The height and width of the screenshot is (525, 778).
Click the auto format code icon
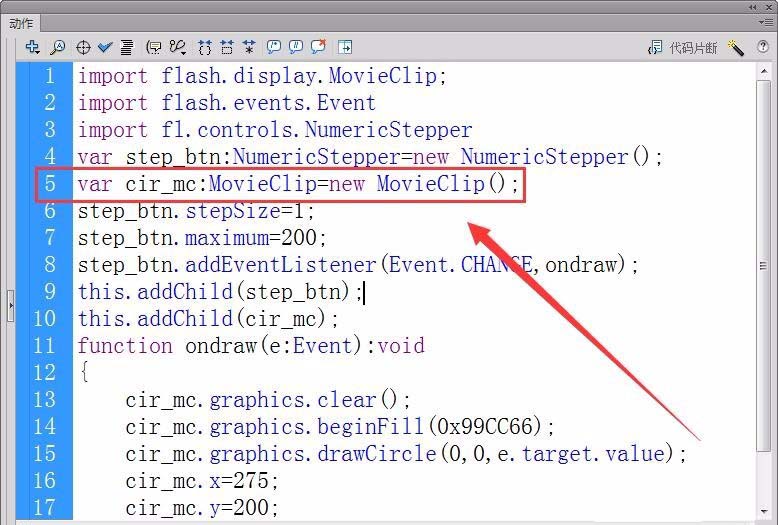click(x=127, y=48)
